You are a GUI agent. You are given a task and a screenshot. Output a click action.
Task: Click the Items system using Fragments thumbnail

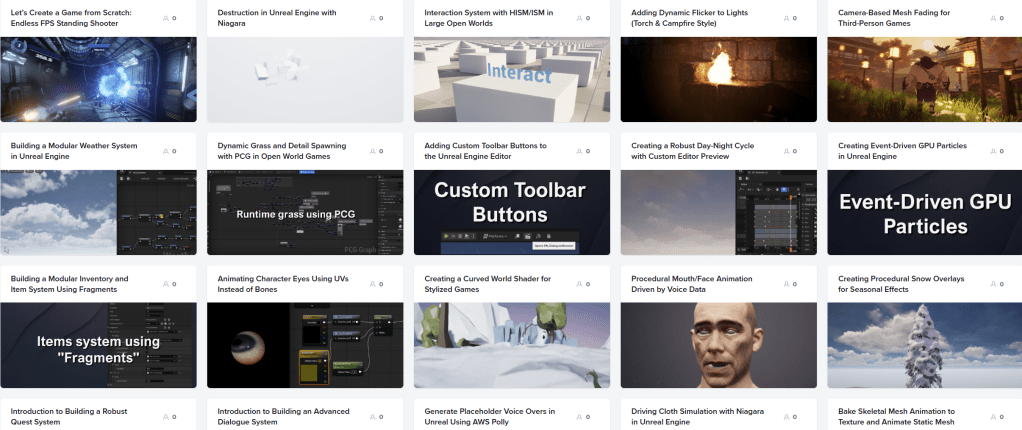pyautogui.click(x=98, y=345)
